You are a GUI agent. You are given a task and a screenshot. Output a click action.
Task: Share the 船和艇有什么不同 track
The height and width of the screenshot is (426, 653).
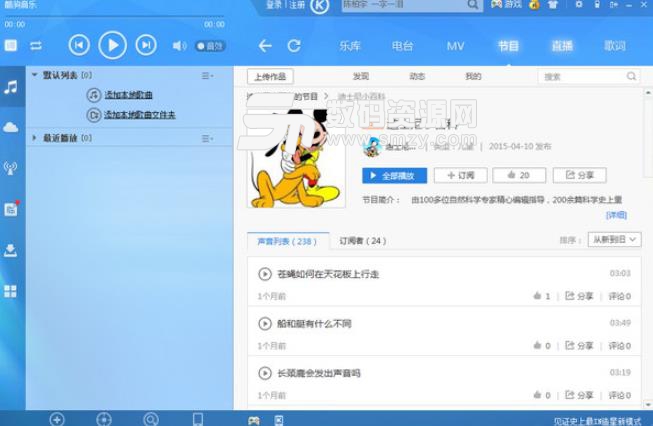pyautogui.click(x=579, y=346)
